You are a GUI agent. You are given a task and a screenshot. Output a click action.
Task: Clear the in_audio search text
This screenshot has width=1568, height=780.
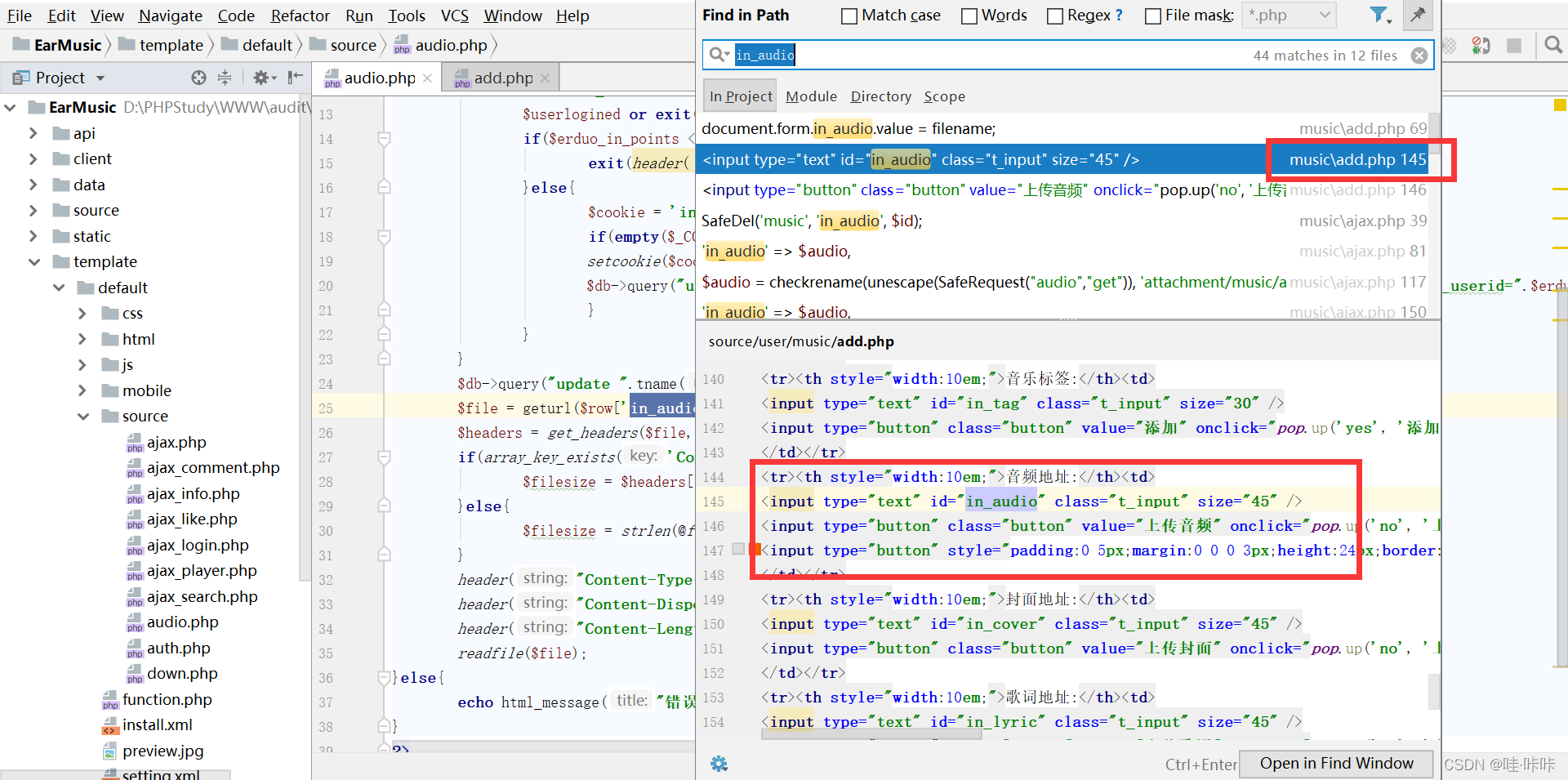point(1419,55)
